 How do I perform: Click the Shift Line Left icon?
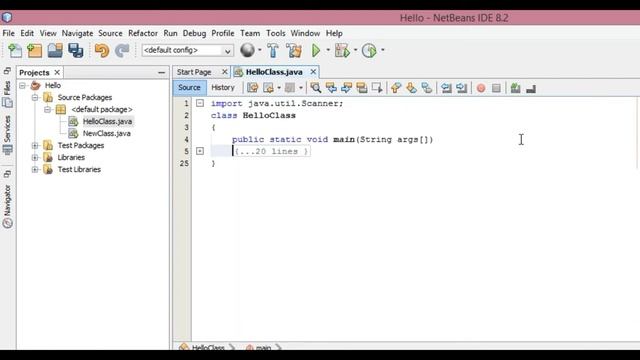(446, 88)
